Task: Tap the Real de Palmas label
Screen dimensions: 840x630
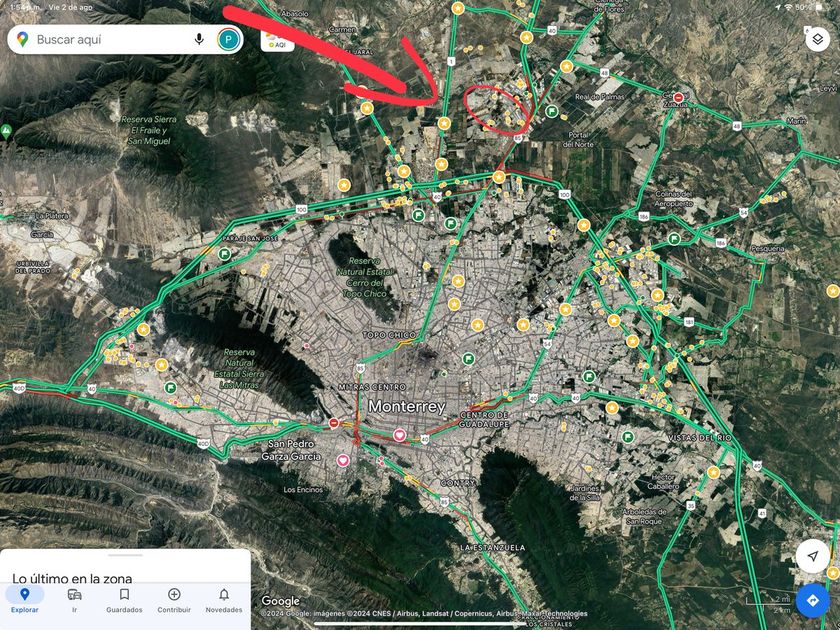Action: coord(599,97)
